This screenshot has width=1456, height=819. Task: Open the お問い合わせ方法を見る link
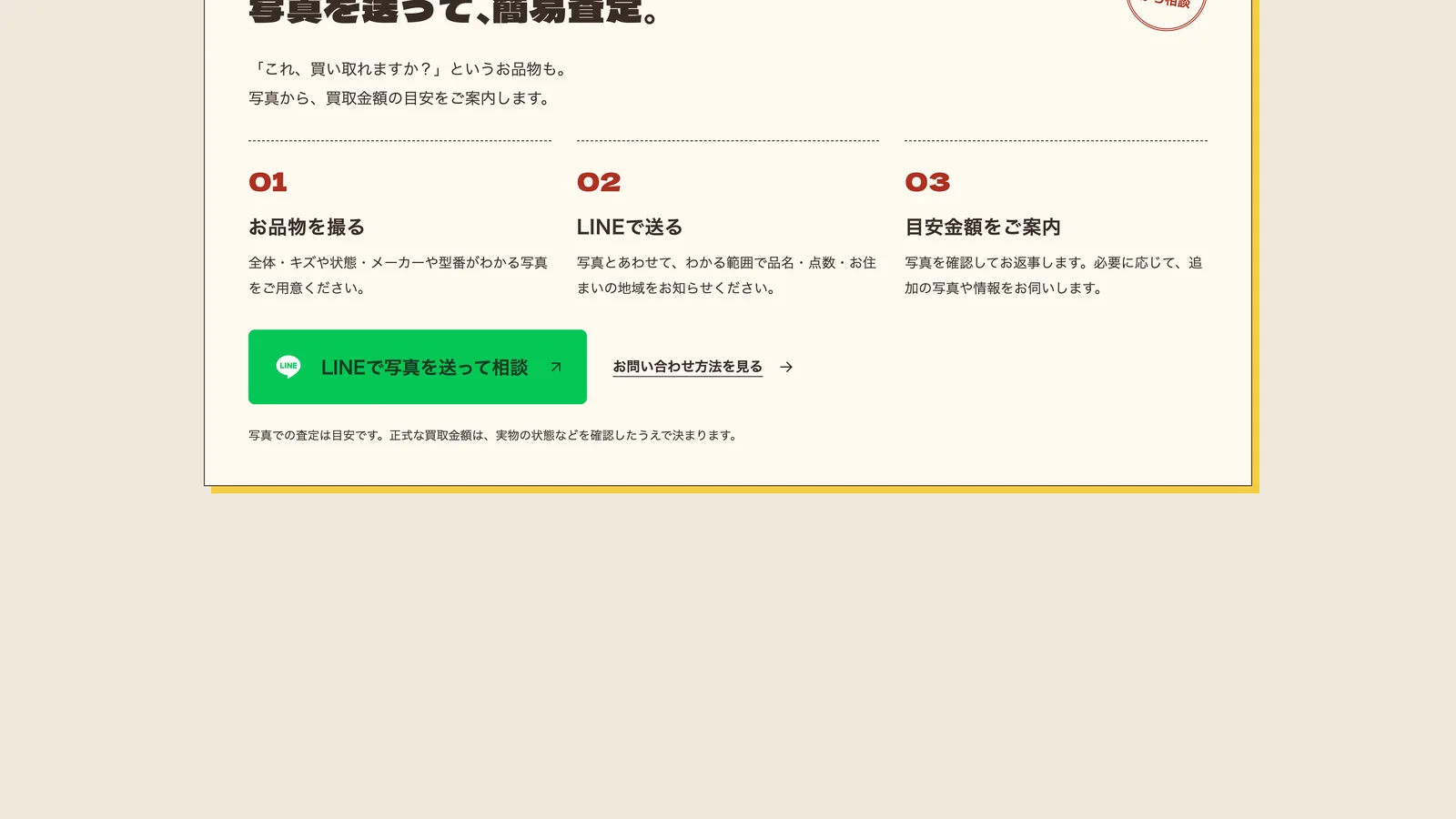click(687, 367)
